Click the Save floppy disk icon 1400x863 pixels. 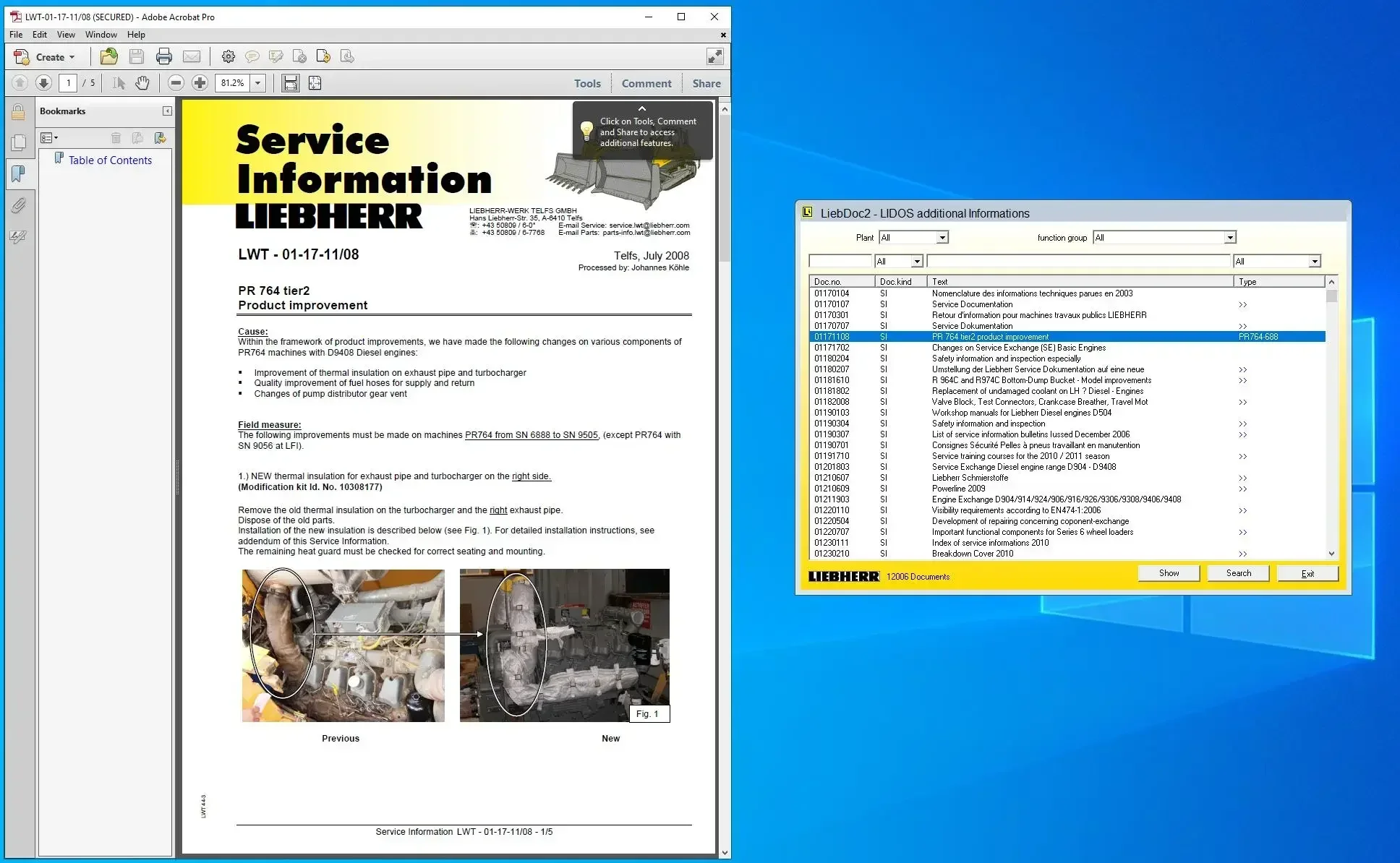pos(137,56)
